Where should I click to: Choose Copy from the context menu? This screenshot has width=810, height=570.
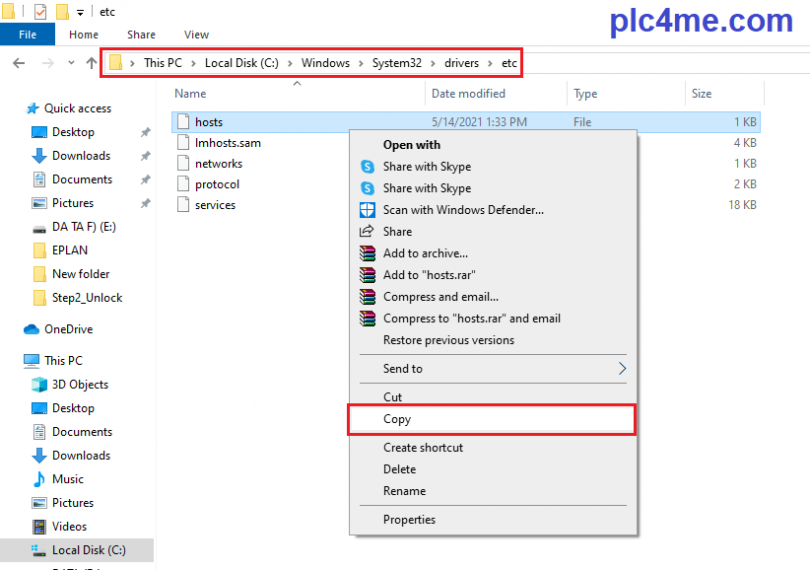397,420
